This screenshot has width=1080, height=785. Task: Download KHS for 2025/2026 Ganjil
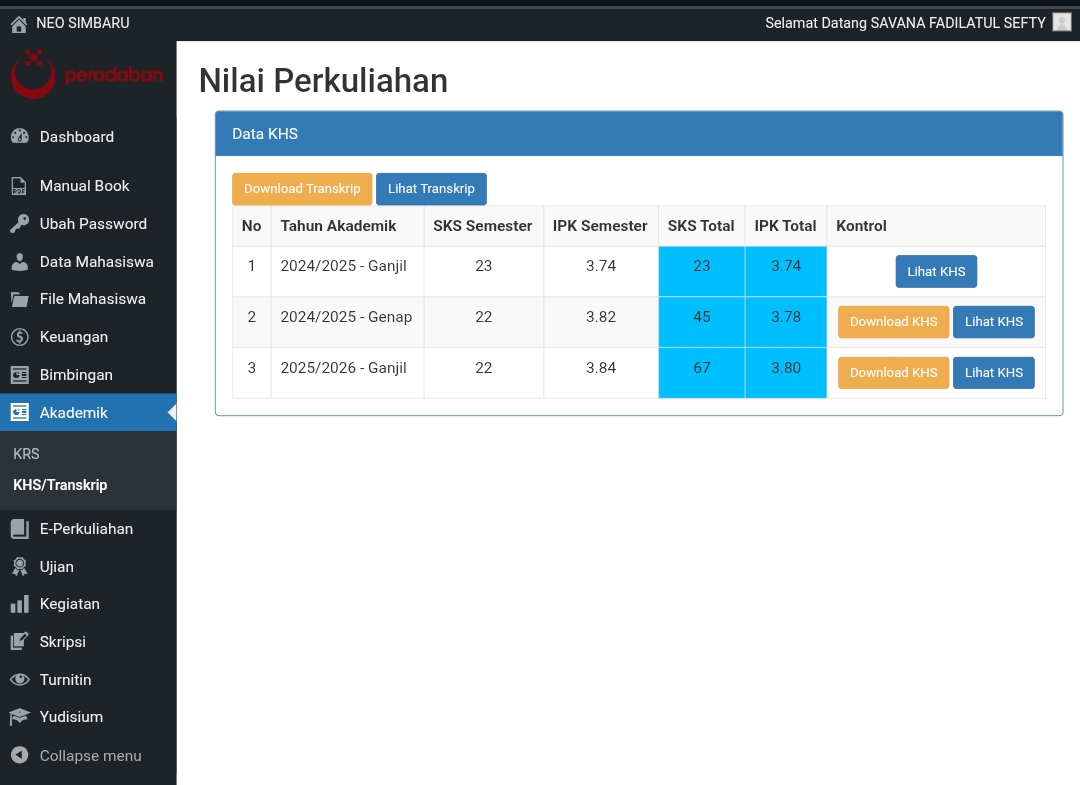(893, 373)
